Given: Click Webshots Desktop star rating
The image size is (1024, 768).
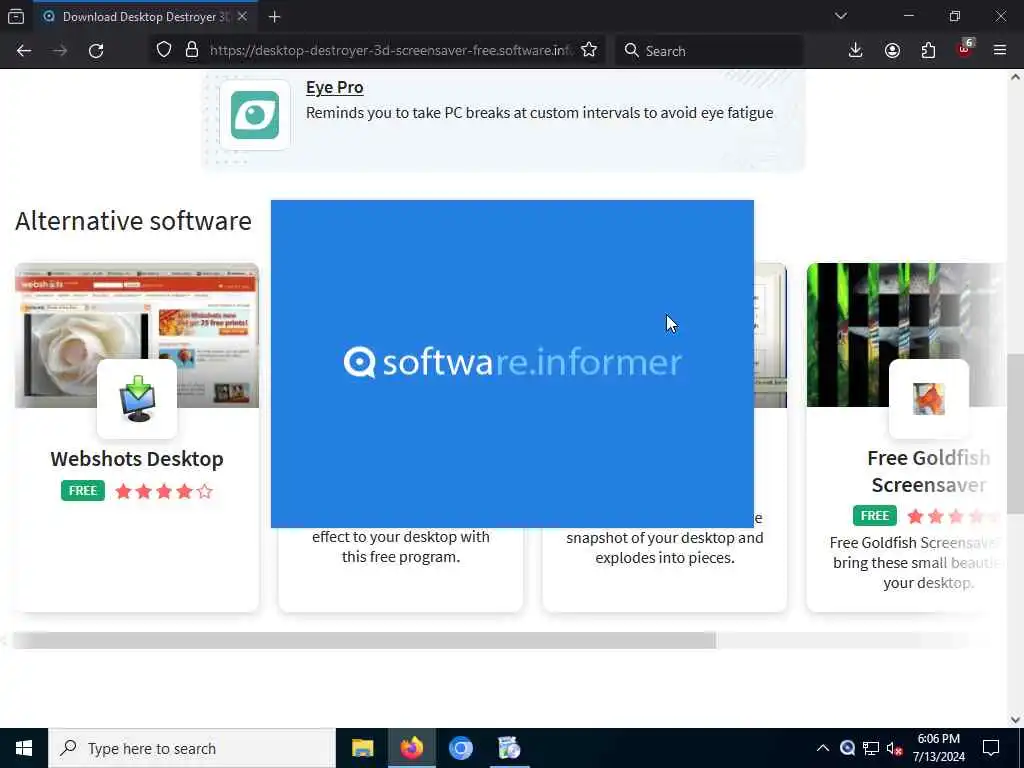Looking at the screenshot, I should [164, 491].
